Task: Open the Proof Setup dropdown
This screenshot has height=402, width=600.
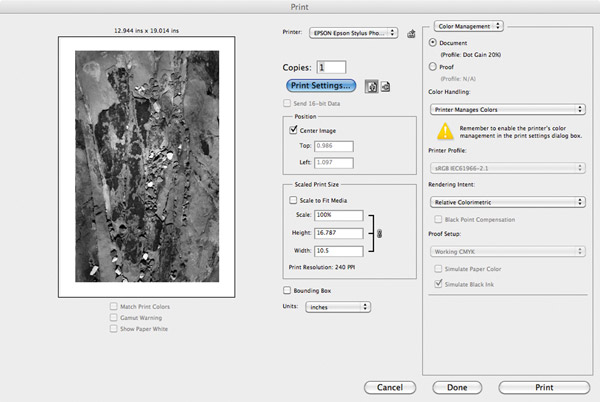Action: [x=508, y=251]
